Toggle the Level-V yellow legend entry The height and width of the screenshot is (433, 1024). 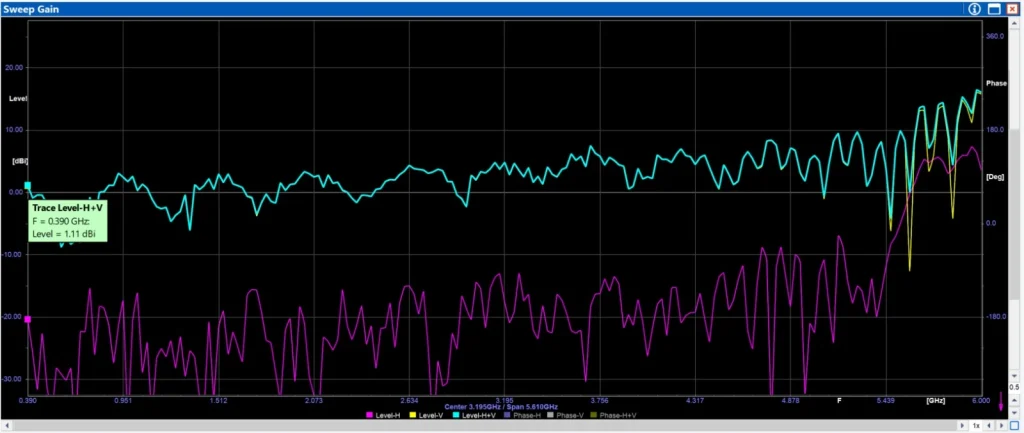[426, 415]
